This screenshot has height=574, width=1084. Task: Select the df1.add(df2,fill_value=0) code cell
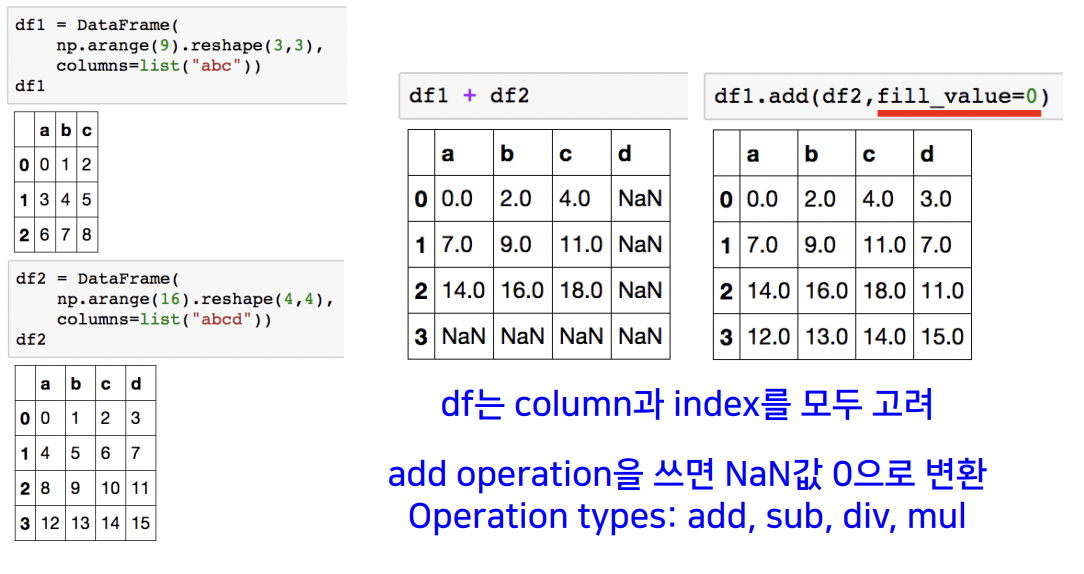coord(884,96)
